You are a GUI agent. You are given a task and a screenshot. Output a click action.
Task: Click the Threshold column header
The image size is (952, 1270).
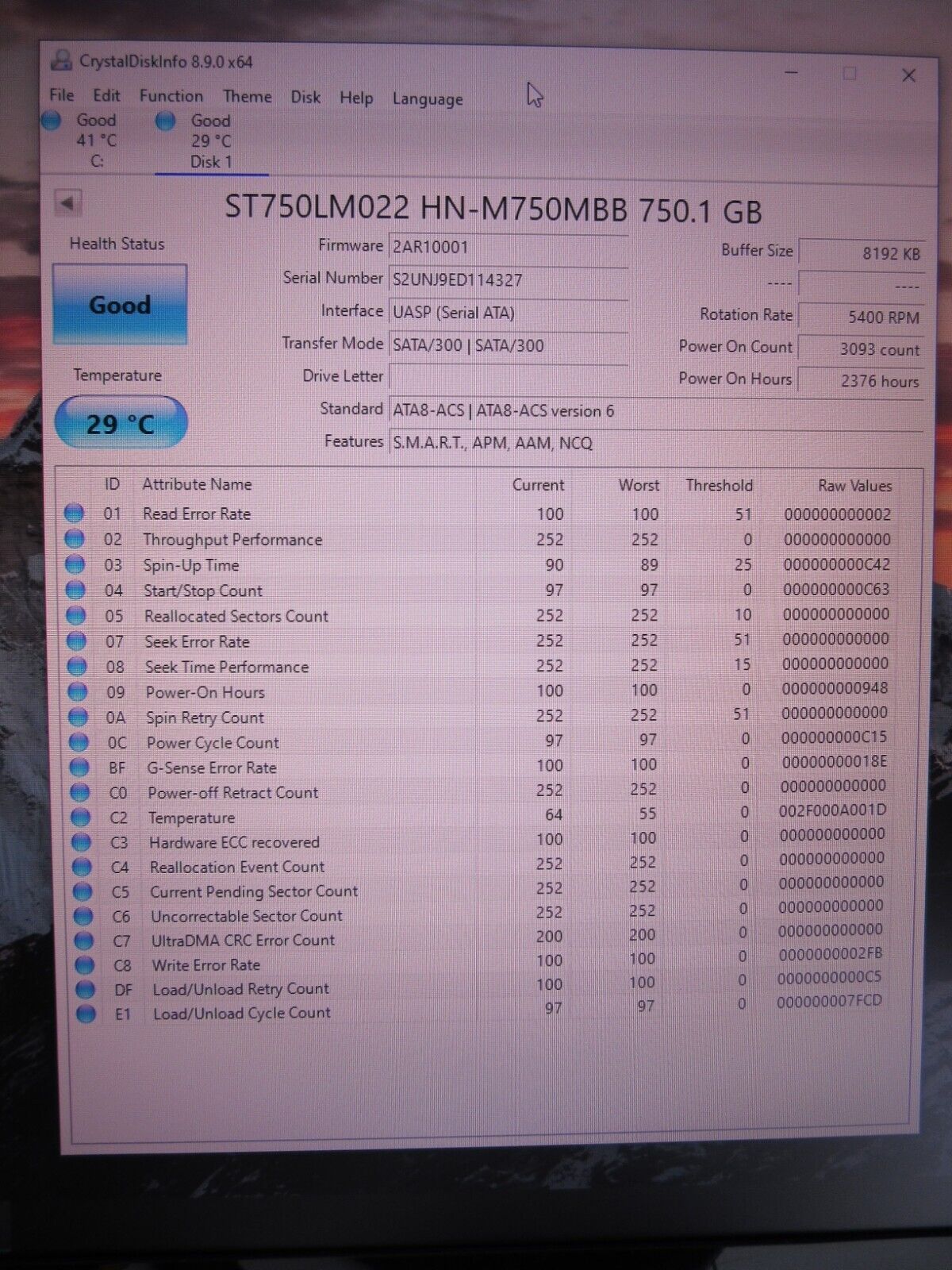[720, 485]
